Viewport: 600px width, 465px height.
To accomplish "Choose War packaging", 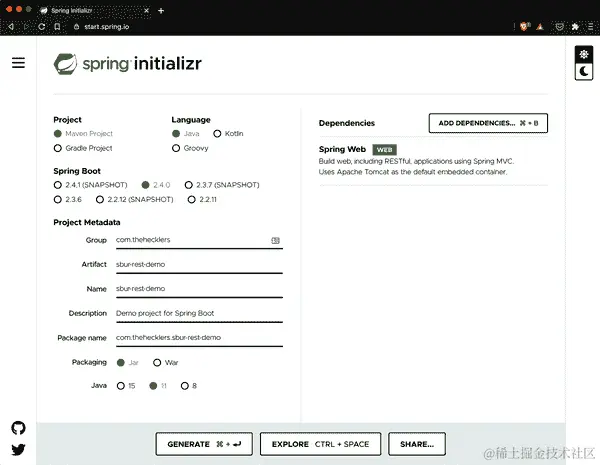I will [x=166, y=362].
